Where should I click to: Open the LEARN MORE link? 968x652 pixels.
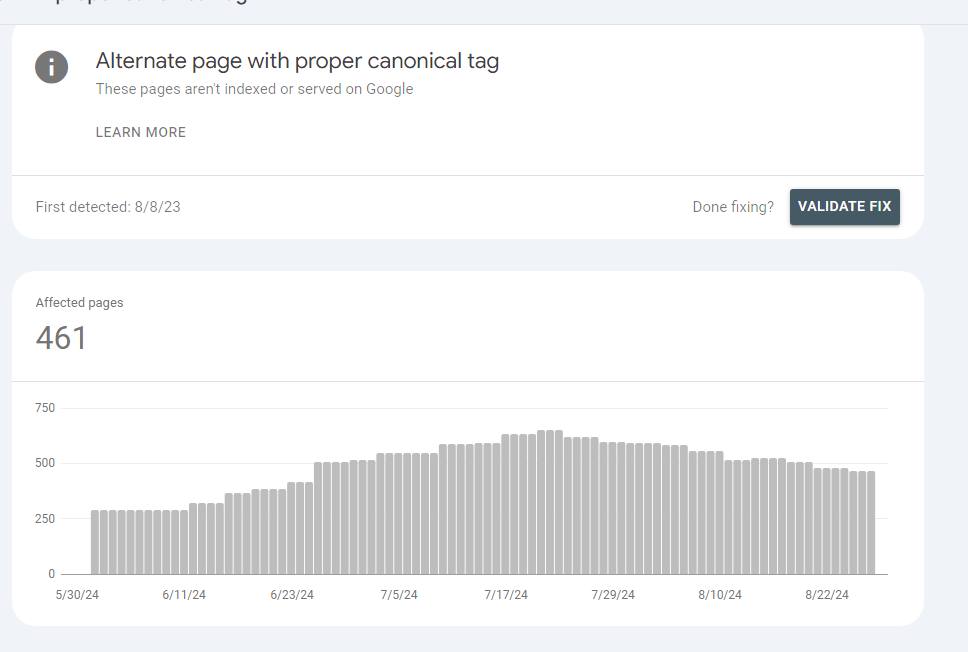(141, 132)
